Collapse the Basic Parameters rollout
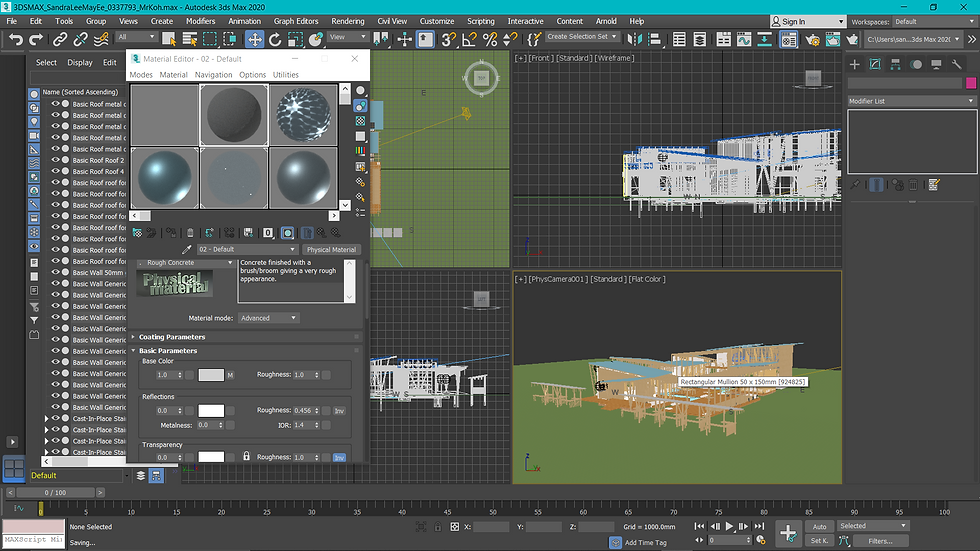The width and height of the screenshot is (980, 551). tap(168, 350)
